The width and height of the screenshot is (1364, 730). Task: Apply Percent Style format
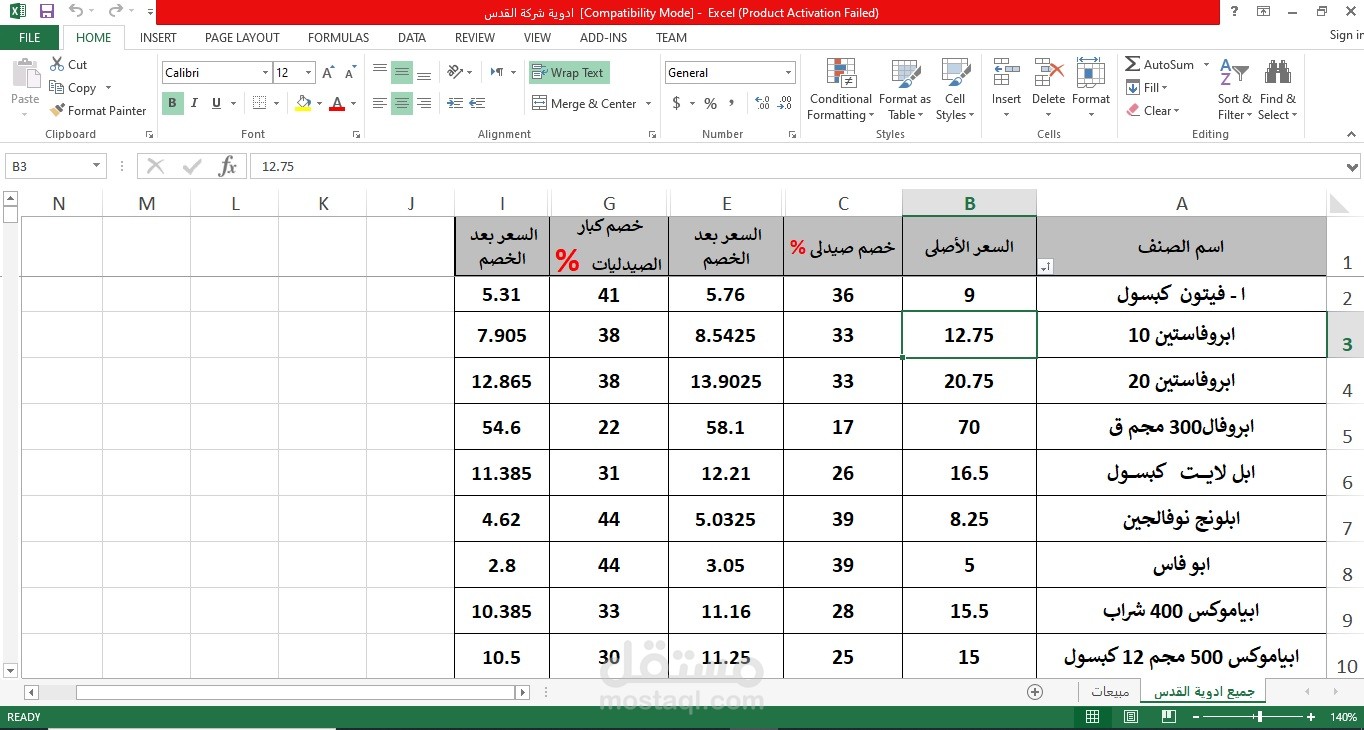[710, 103]
